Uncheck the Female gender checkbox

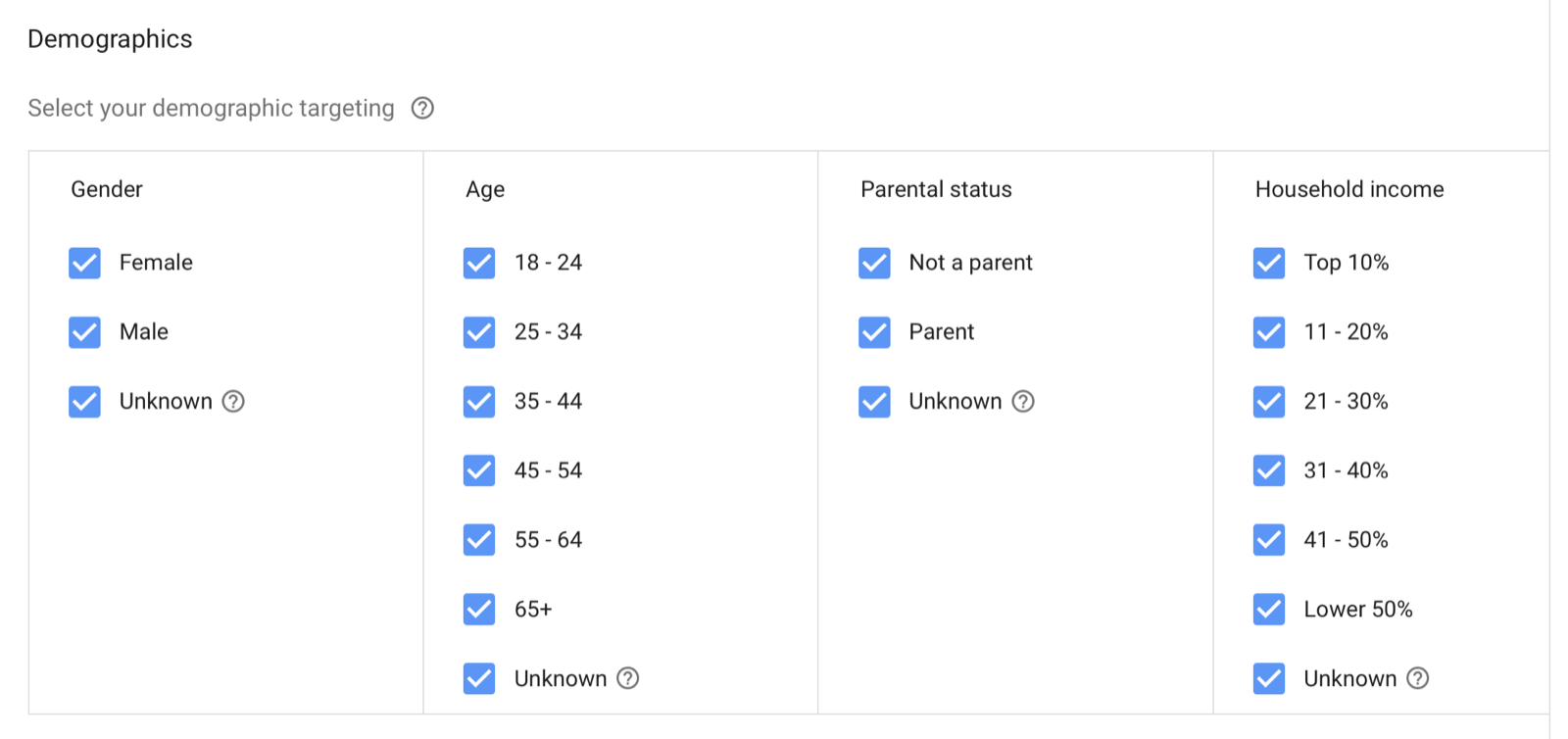point(85,263)
